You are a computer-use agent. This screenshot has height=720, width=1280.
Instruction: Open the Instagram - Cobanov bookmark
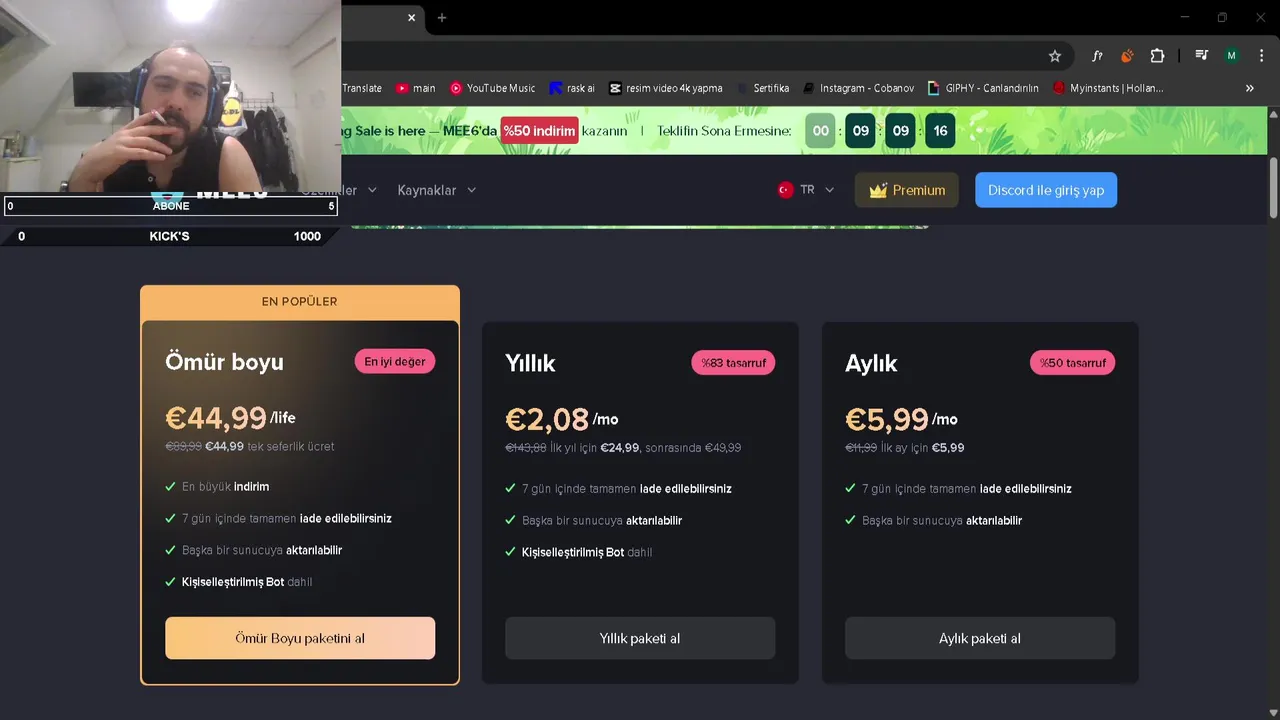(x=858, y=88)
